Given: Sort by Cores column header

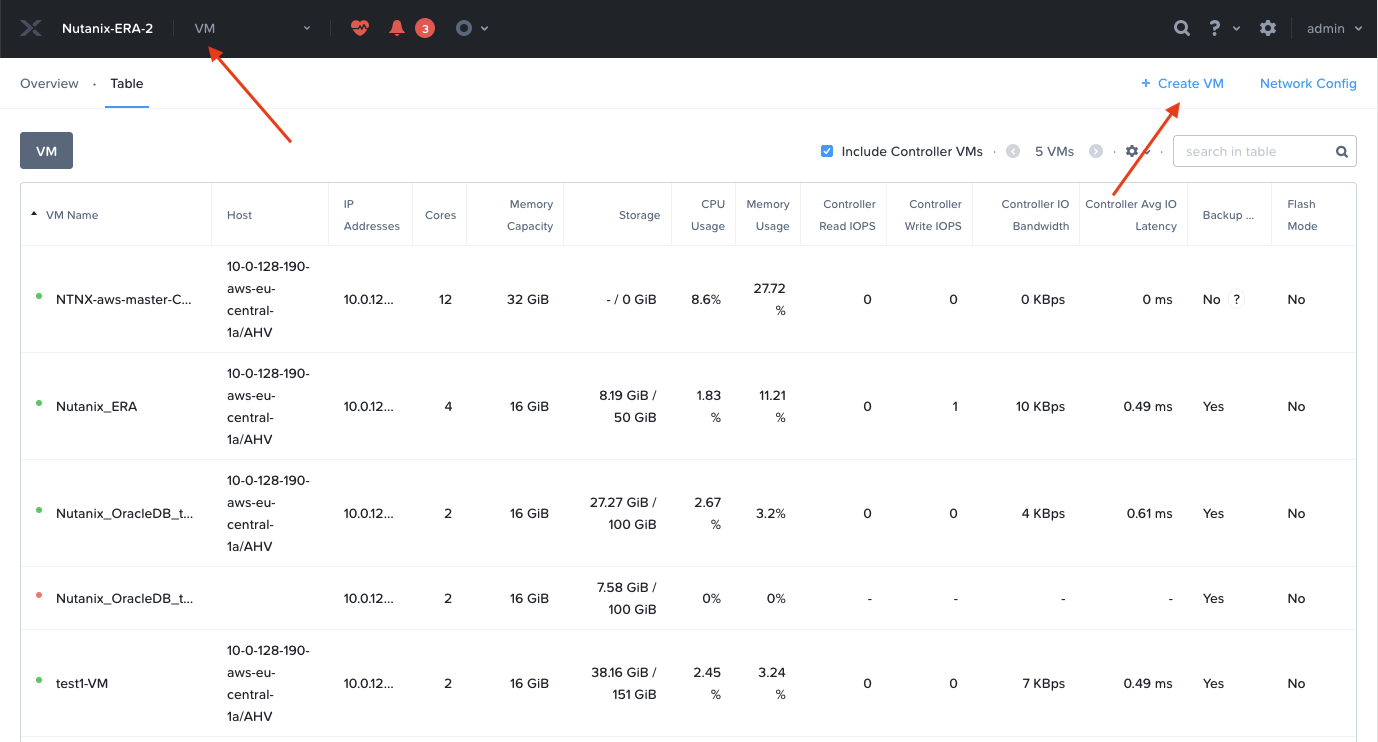Looking at the screenshot, I should [x=440, y=215].
